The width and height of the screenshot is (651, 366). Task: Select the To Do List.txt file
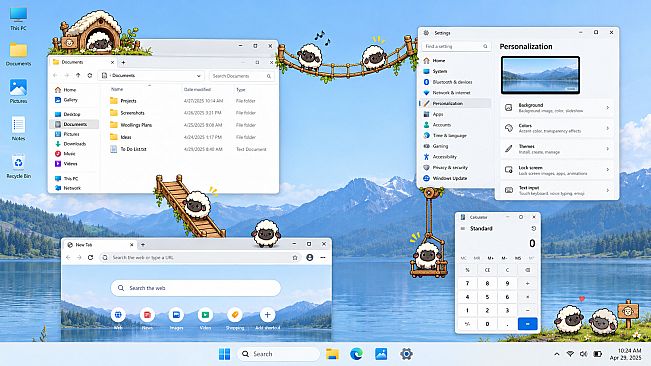point(188,149)
